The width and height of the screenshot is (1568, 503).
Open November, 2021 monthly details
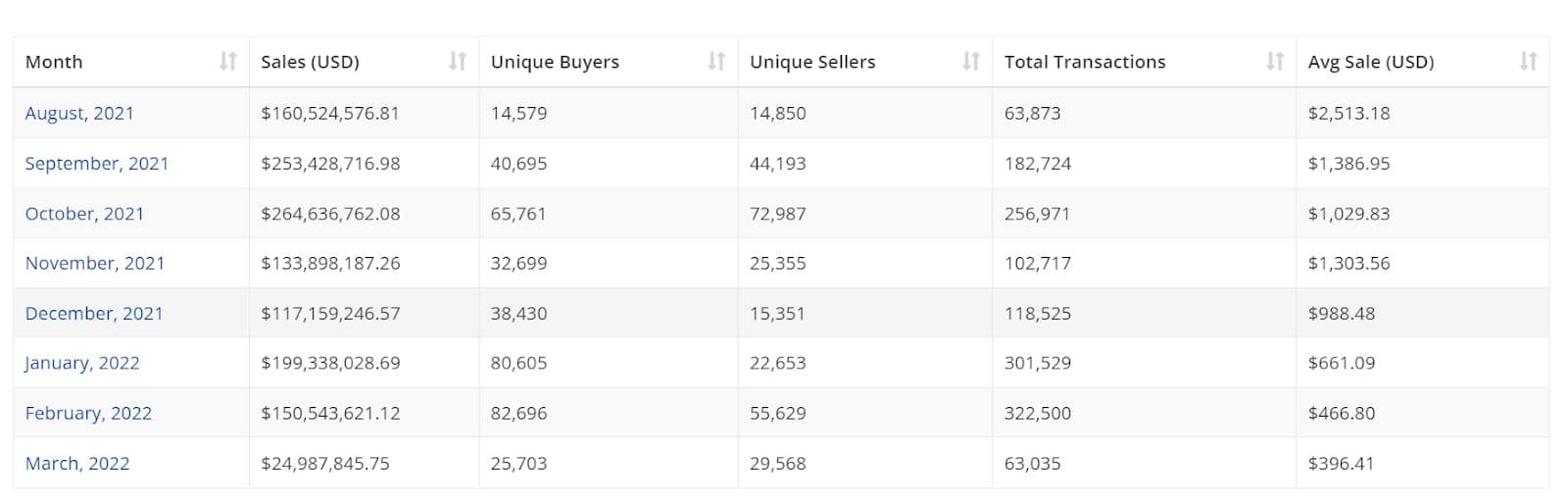click(x=95, y=264)
